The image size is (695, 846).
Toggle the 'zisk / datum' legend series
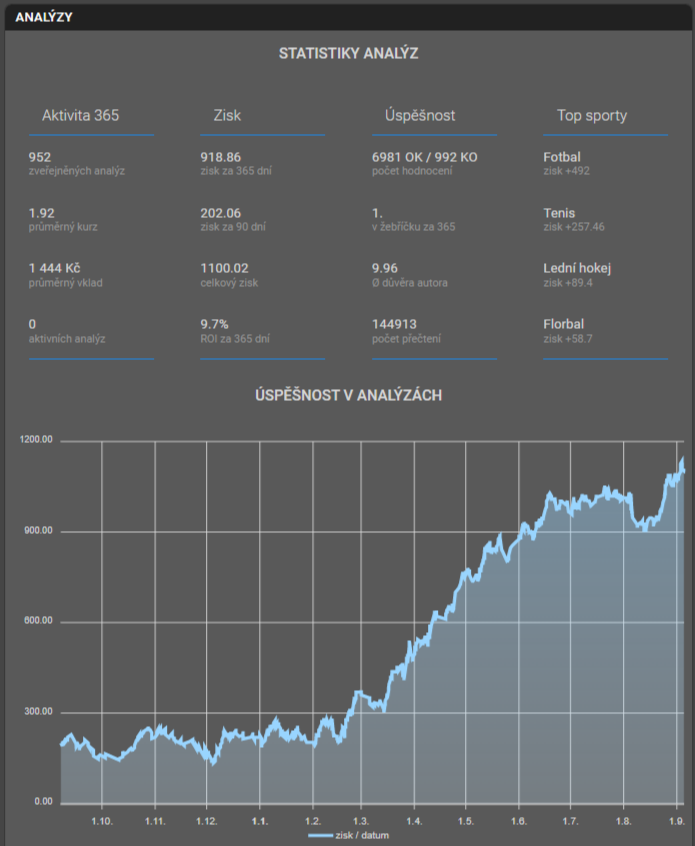pyautogui.click(x=362, y=835)
